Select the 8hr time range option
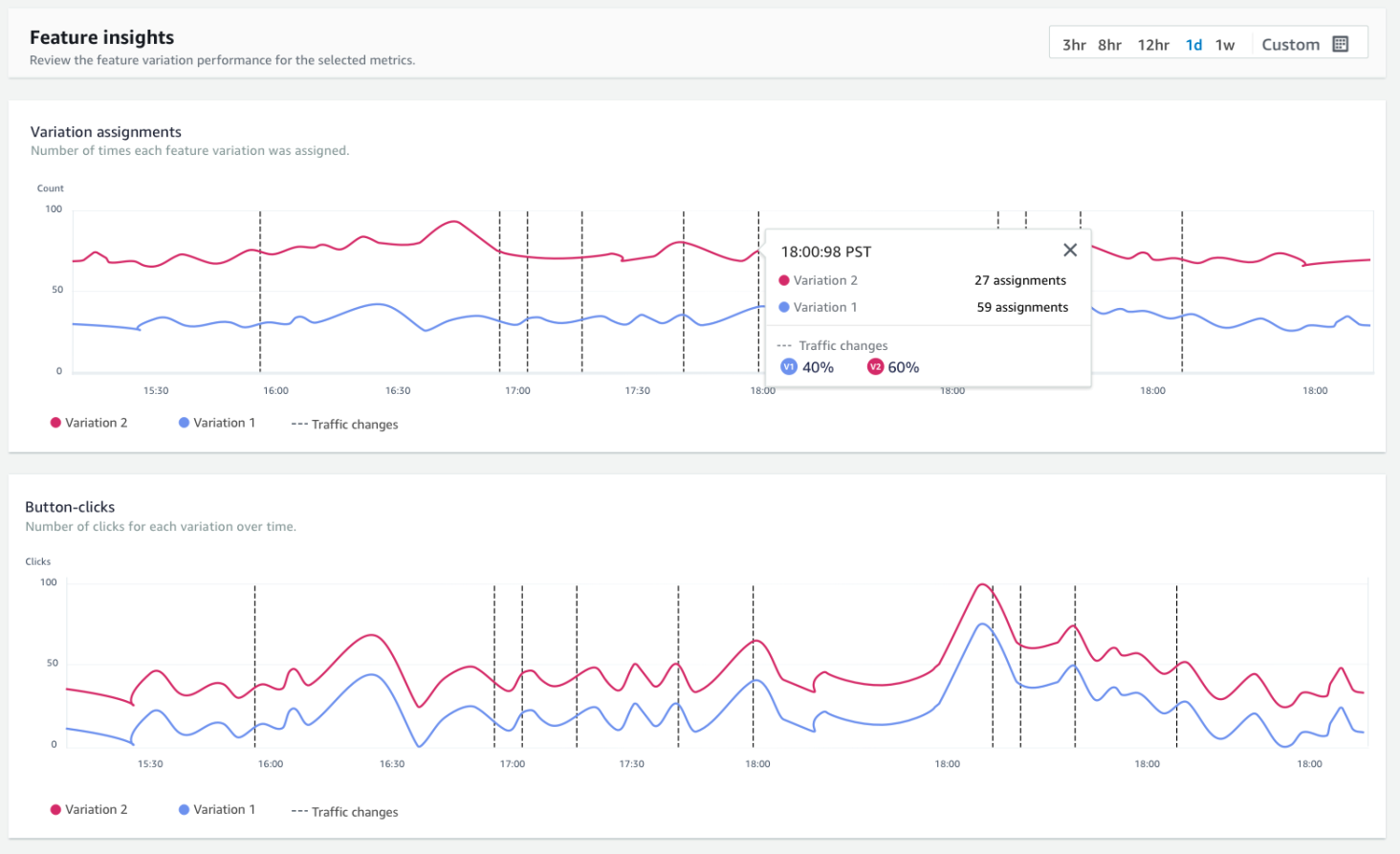This screenshot has height=854, width=1400. point(1108,44)
